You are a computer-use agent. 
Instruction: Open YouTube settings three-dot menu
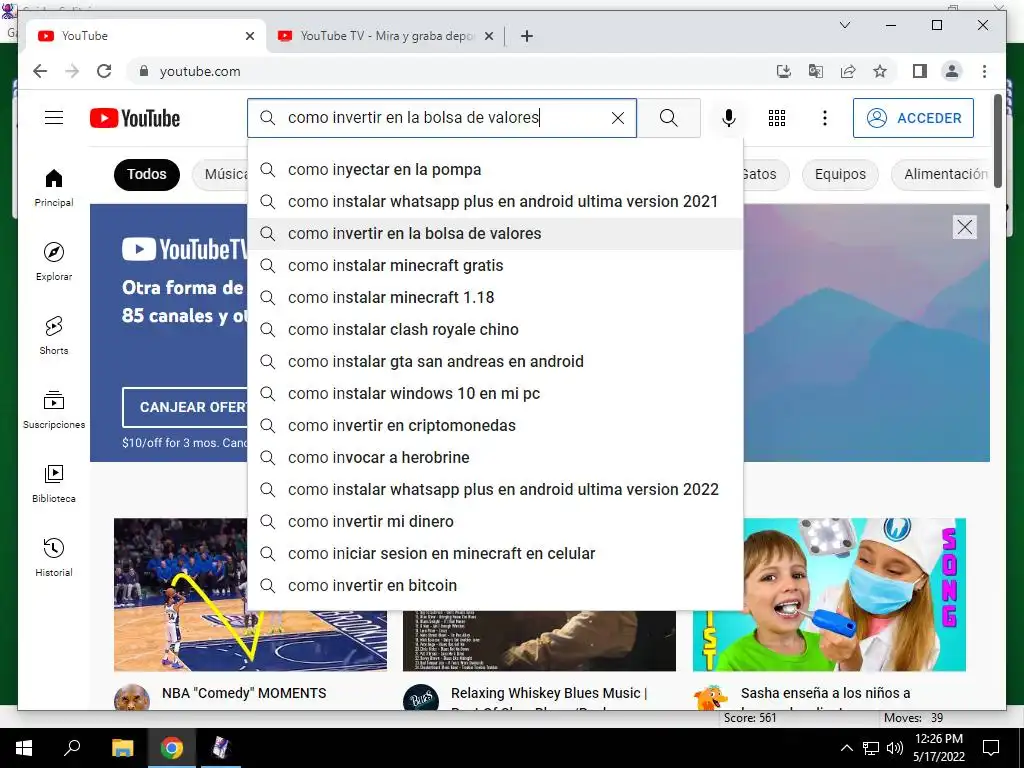tap(825, 118)
